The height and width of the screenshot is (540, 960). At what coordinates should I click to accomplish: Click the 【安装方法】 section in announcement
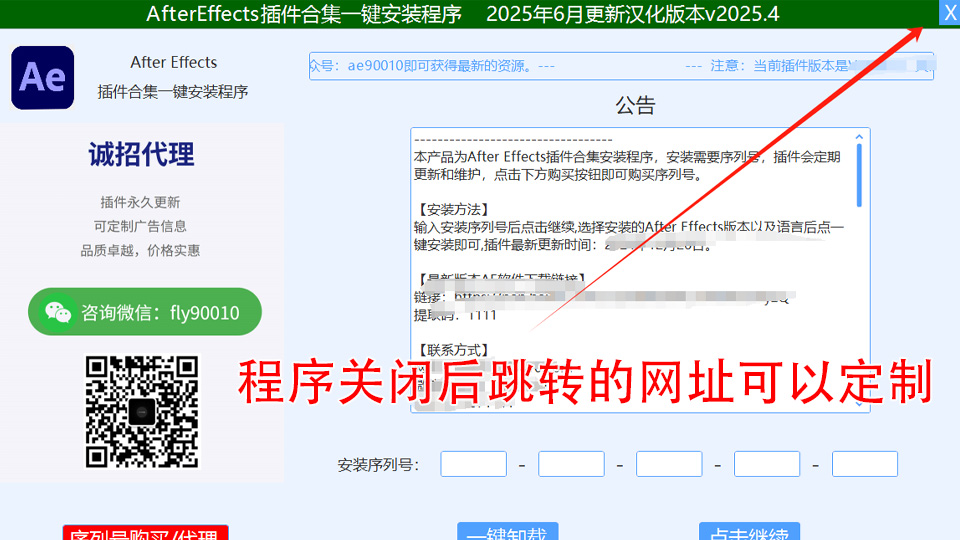[x=452, y=210]
